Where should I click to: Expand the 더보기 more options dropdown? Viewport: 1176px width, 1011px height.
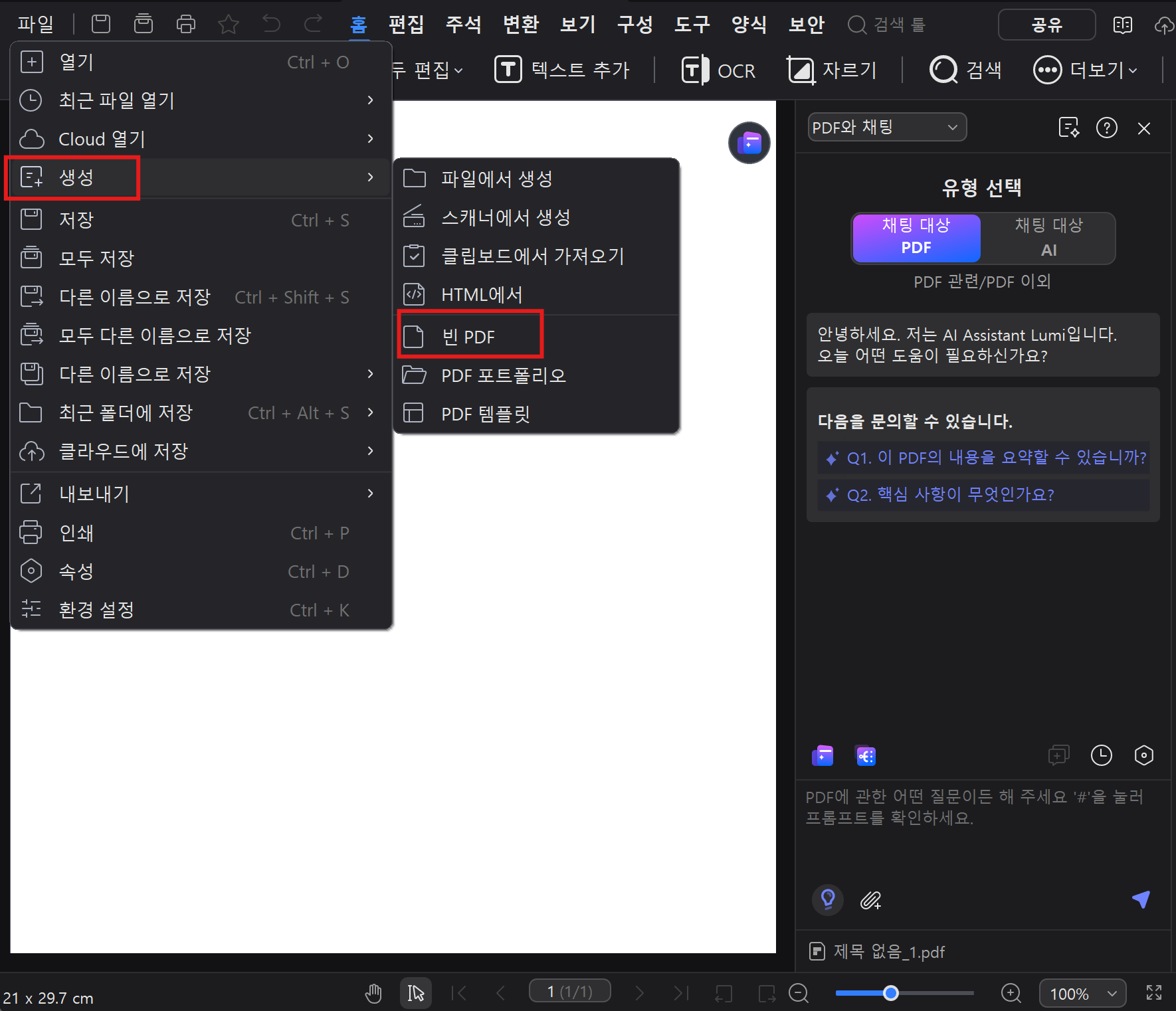[1086, 70]
